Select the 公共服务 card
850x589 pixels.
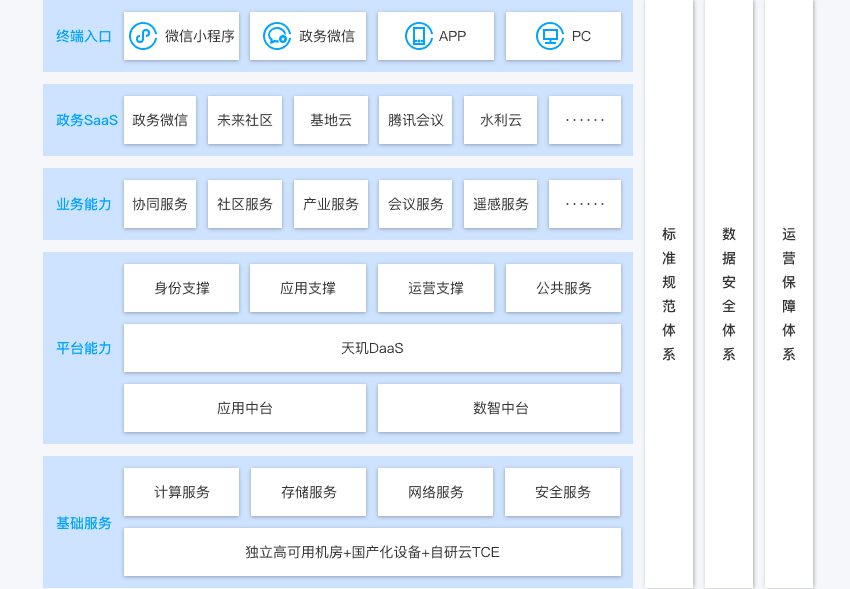[x=563, y=288]
